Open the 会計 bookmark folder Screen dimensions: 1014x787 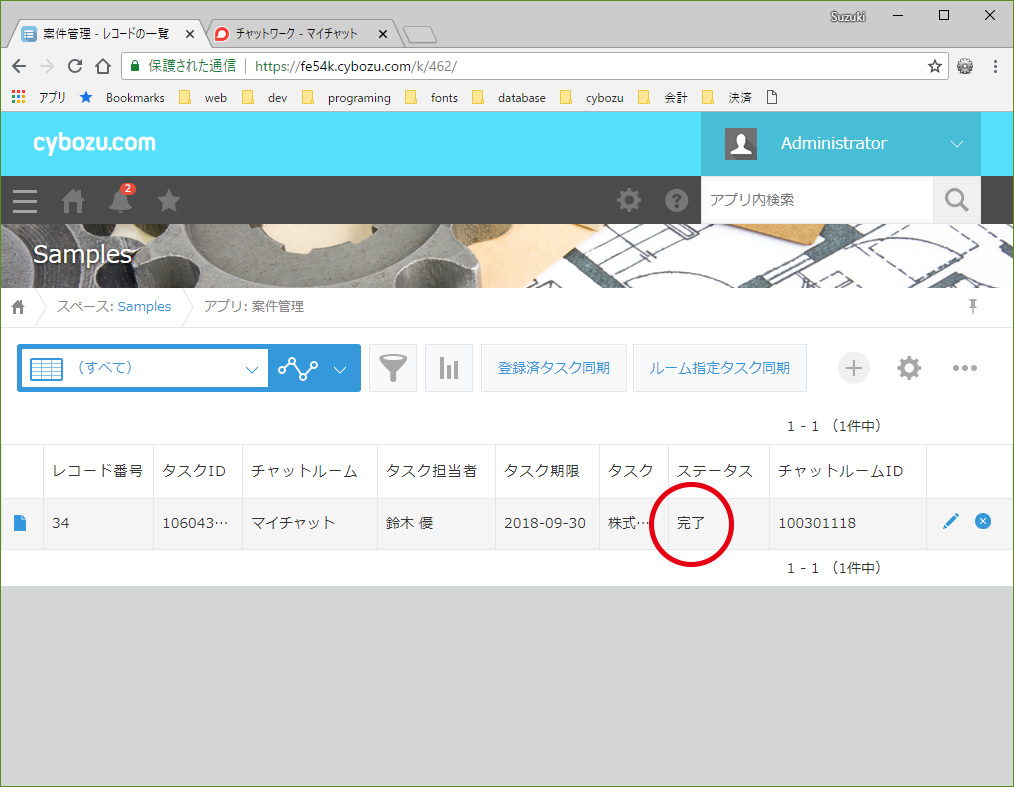pos(663,98)
